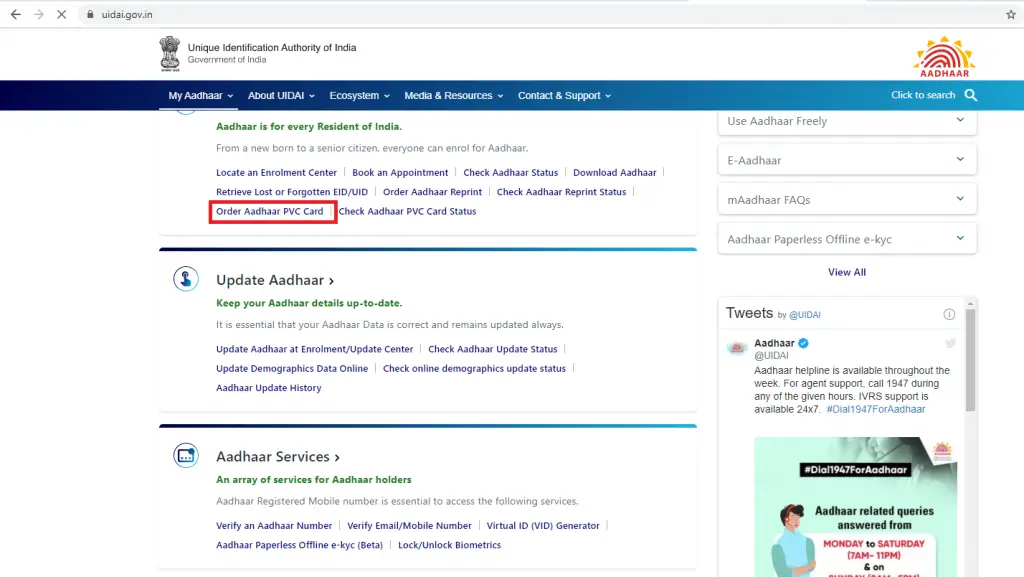The width and height of the screenshot is (1024, 577).
Task: Open Aadhaar Paperless Offline e-kyc (Beta)
Action: tap(300, 545)
